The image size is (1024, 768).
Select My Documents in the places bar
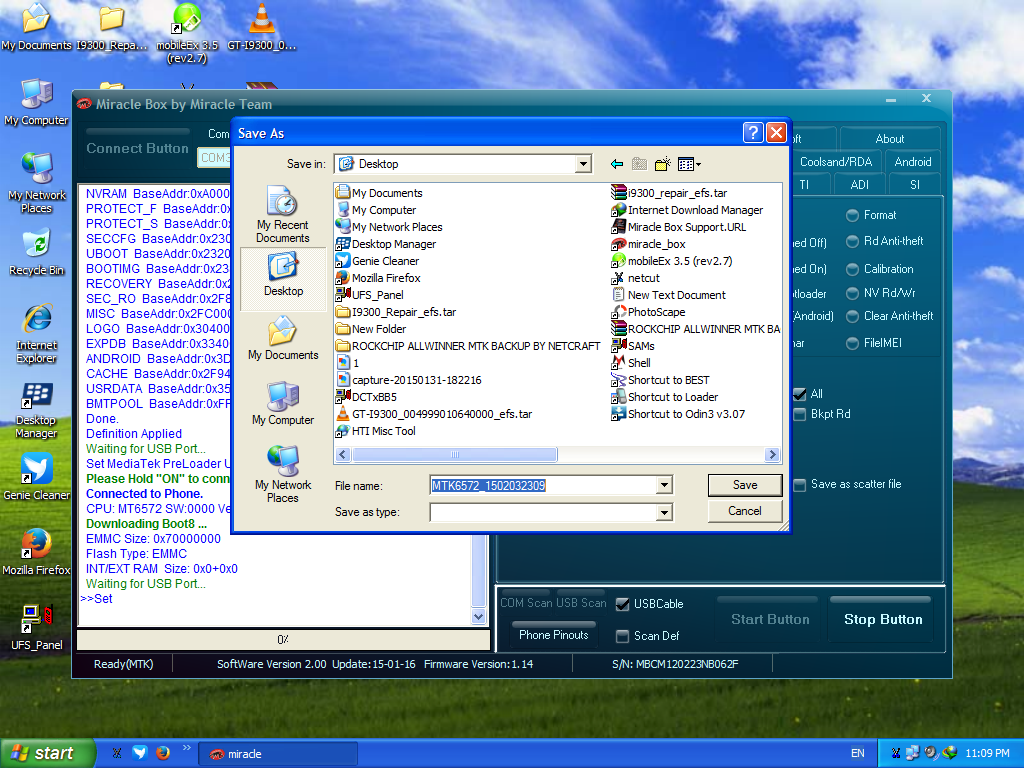tap(283, 338)
